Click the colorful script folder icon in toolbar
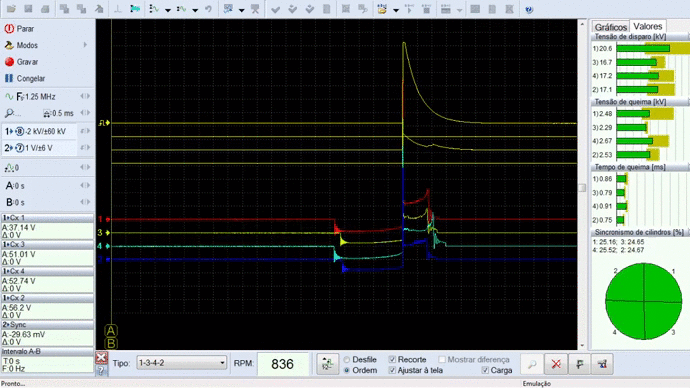This screenshot has width=690, height=388. coord(382,9)
